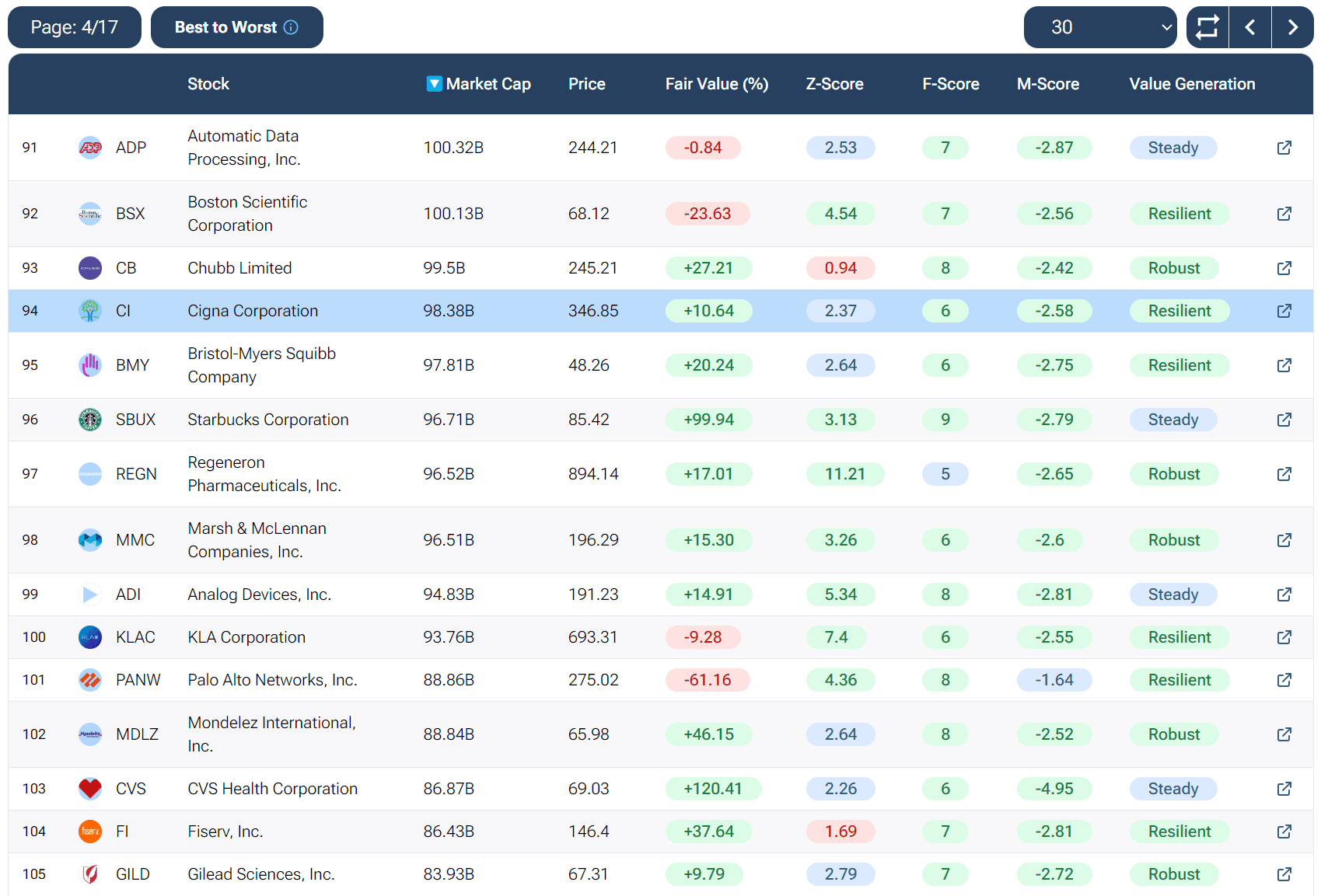The width and height of the screenshot is (1321, 896).
Task: Sort by Z-Score column header
Action: coord(833,84)
